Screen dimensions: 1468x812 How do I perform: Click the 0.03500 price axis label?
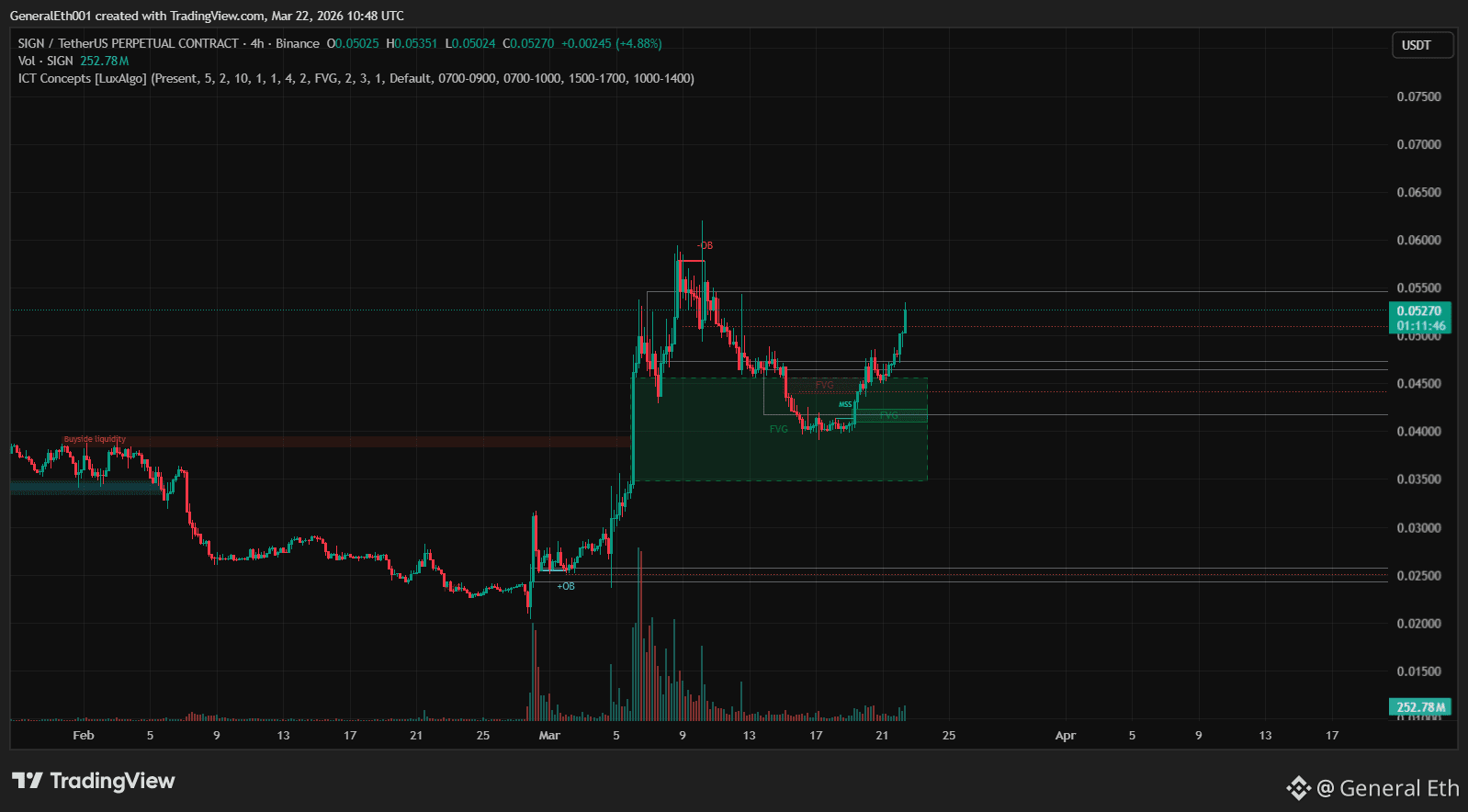click(1419, 479)
